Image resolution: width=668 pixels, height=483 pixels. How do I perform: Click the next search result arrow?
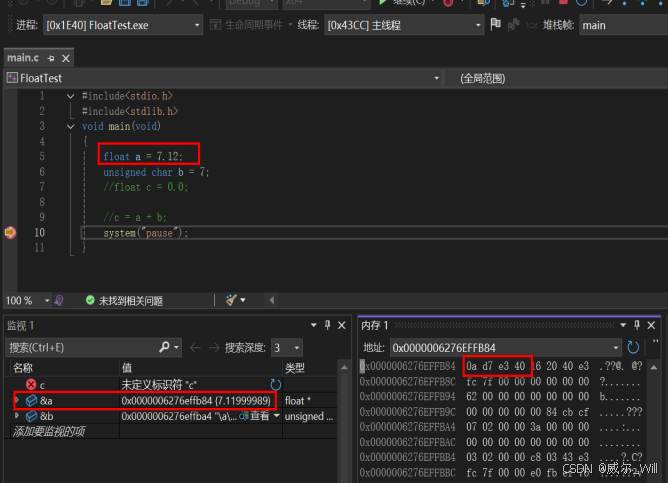(x=214, y=348)
